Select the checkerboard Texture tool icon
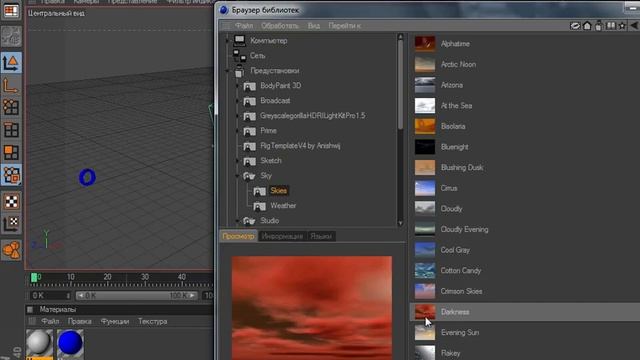This screenshot has width=640, height=360. click(x=11, y=202)
